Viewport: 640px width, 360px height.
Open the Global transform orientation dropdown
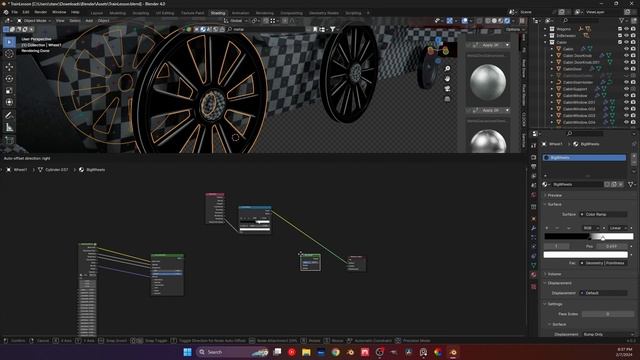[x=237, y=21]
